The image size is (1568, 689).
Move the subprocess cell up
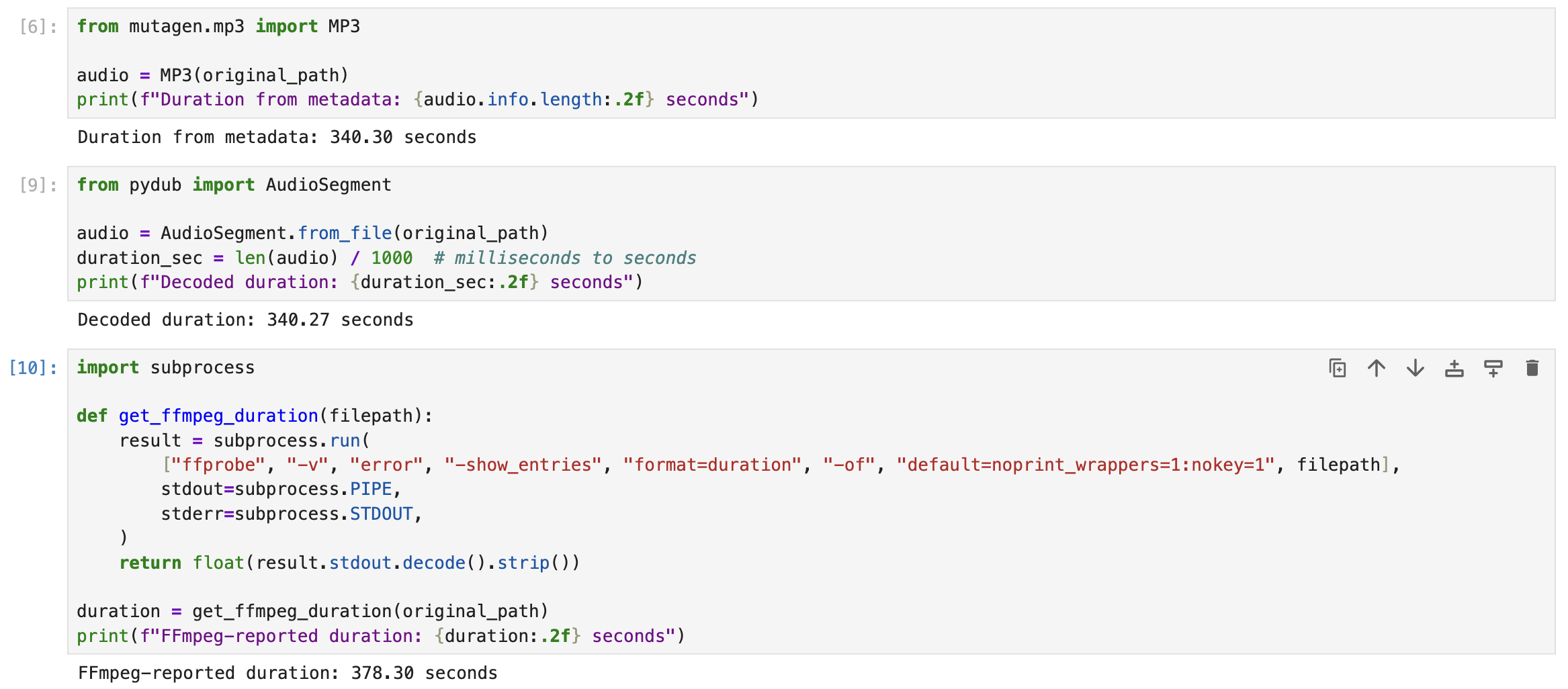pyautogui.click(x=1376, y=368)
